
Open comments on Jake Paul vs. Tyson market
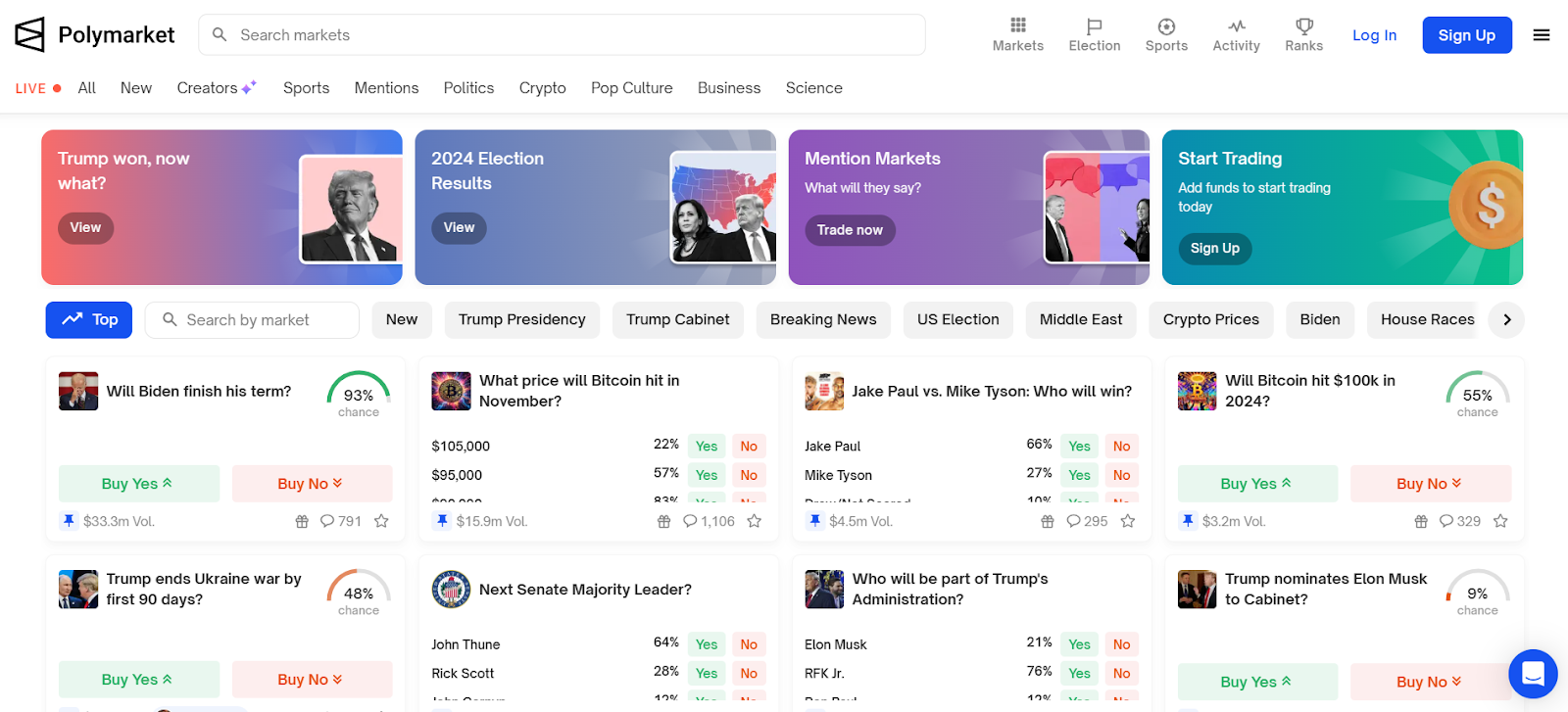[x=1087, y=521]
